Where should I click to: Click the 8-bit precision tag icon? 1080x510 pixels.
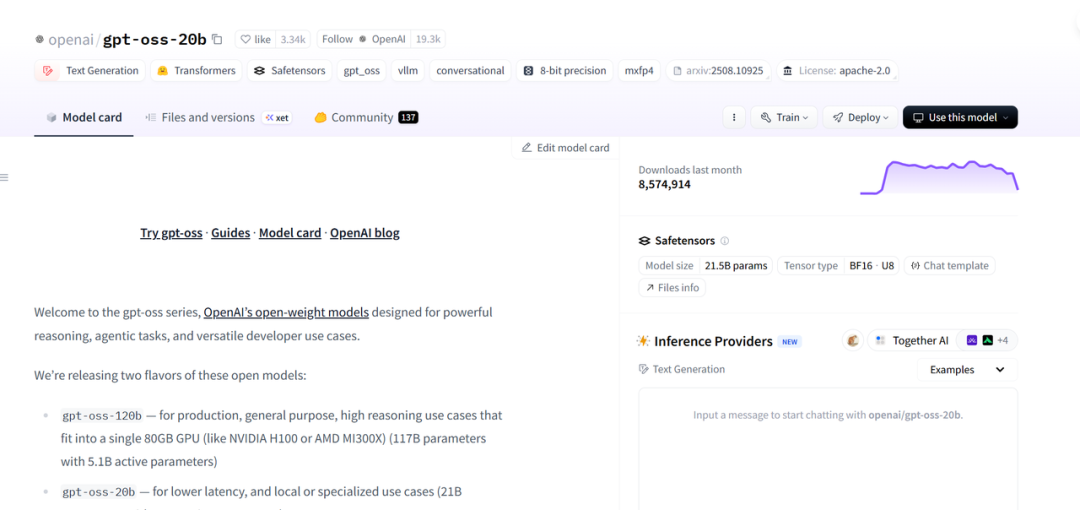pyautogui.click(x=528, y=70)
